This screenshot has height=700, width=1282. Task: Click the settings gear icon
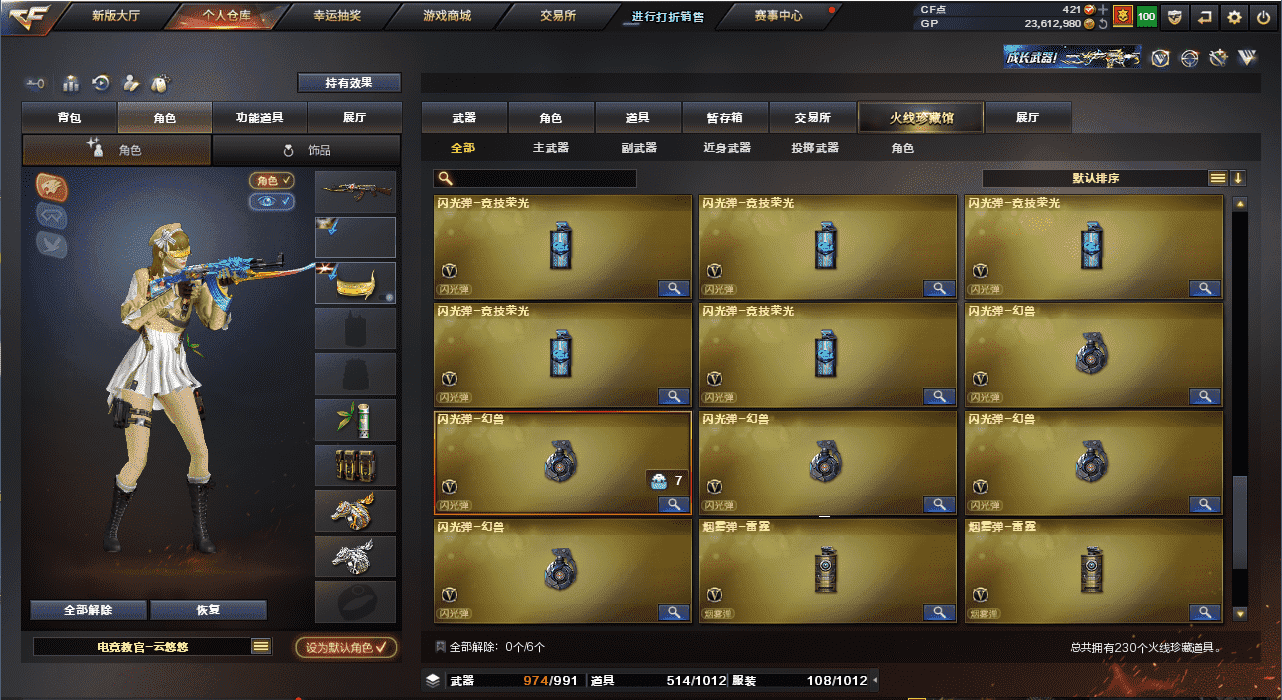pyautogui.click(x=1235, y=16)
